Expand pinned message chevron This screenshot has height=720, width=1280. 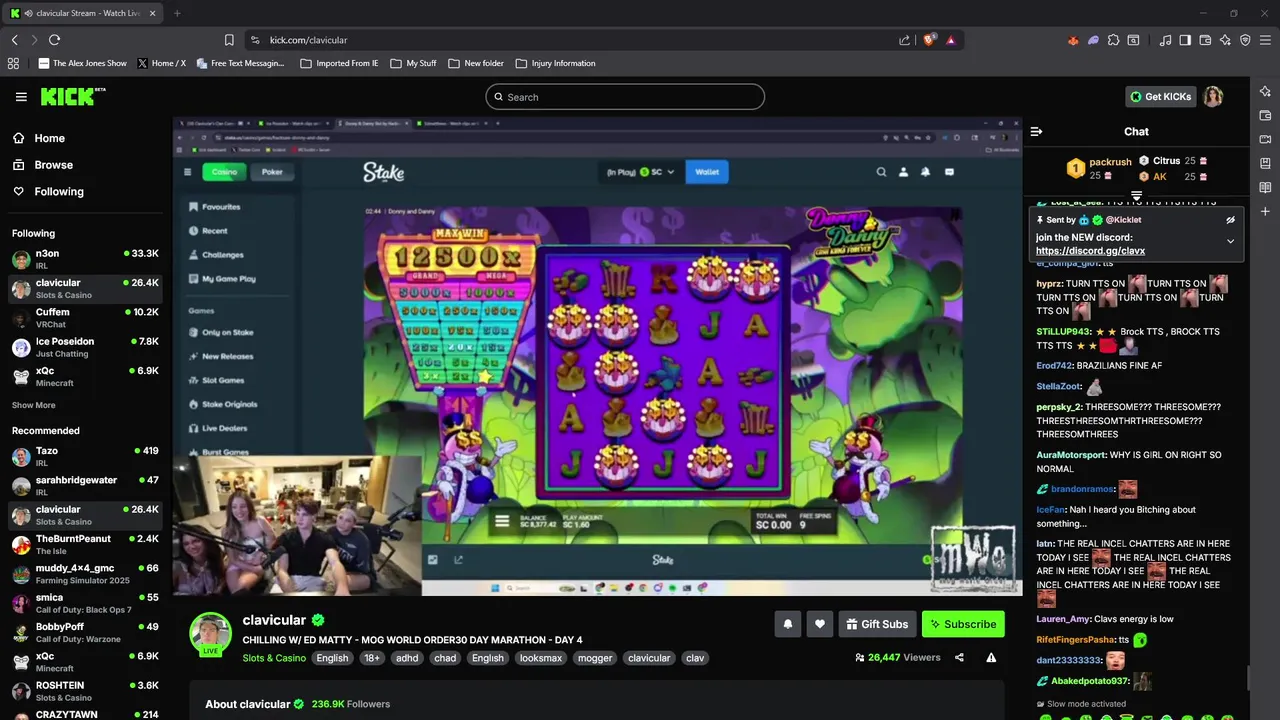pyautogui.click(x=1230, y=241)
